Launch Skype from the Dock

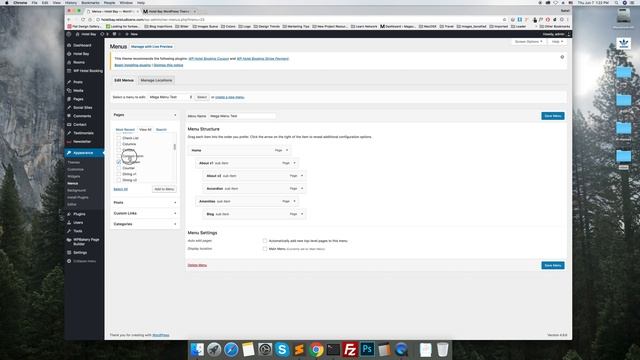coord(282,349)
